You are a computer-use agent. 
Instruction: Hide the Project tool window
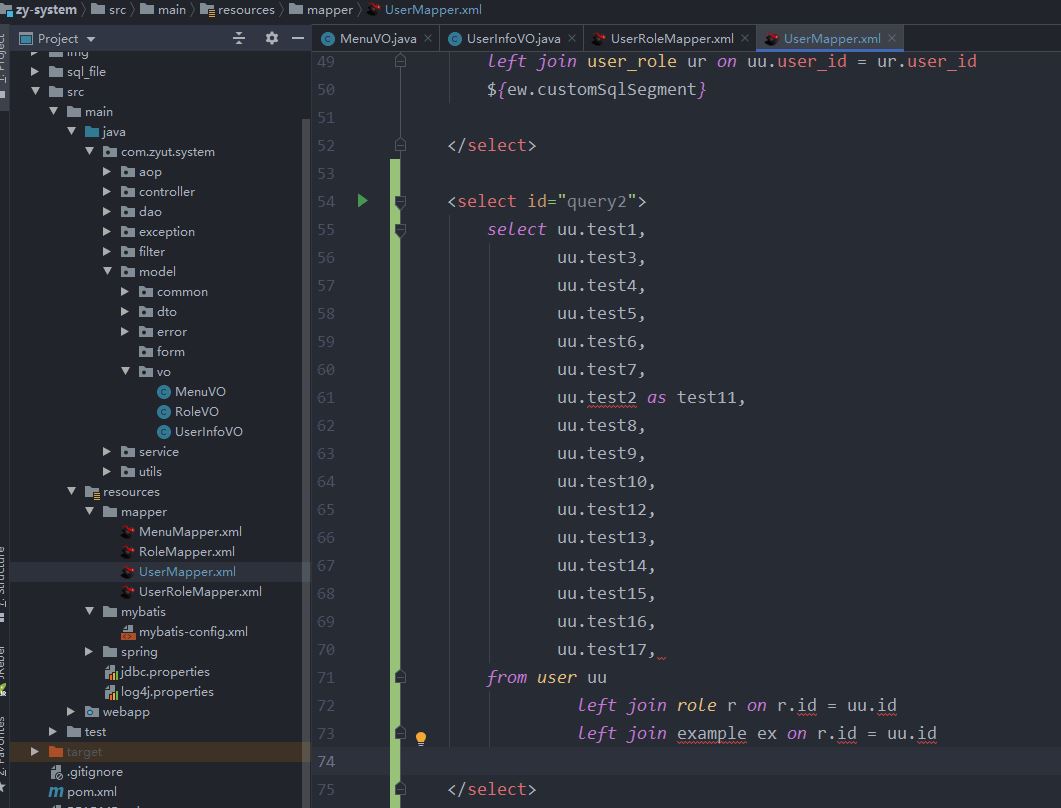tap(297, 38)
